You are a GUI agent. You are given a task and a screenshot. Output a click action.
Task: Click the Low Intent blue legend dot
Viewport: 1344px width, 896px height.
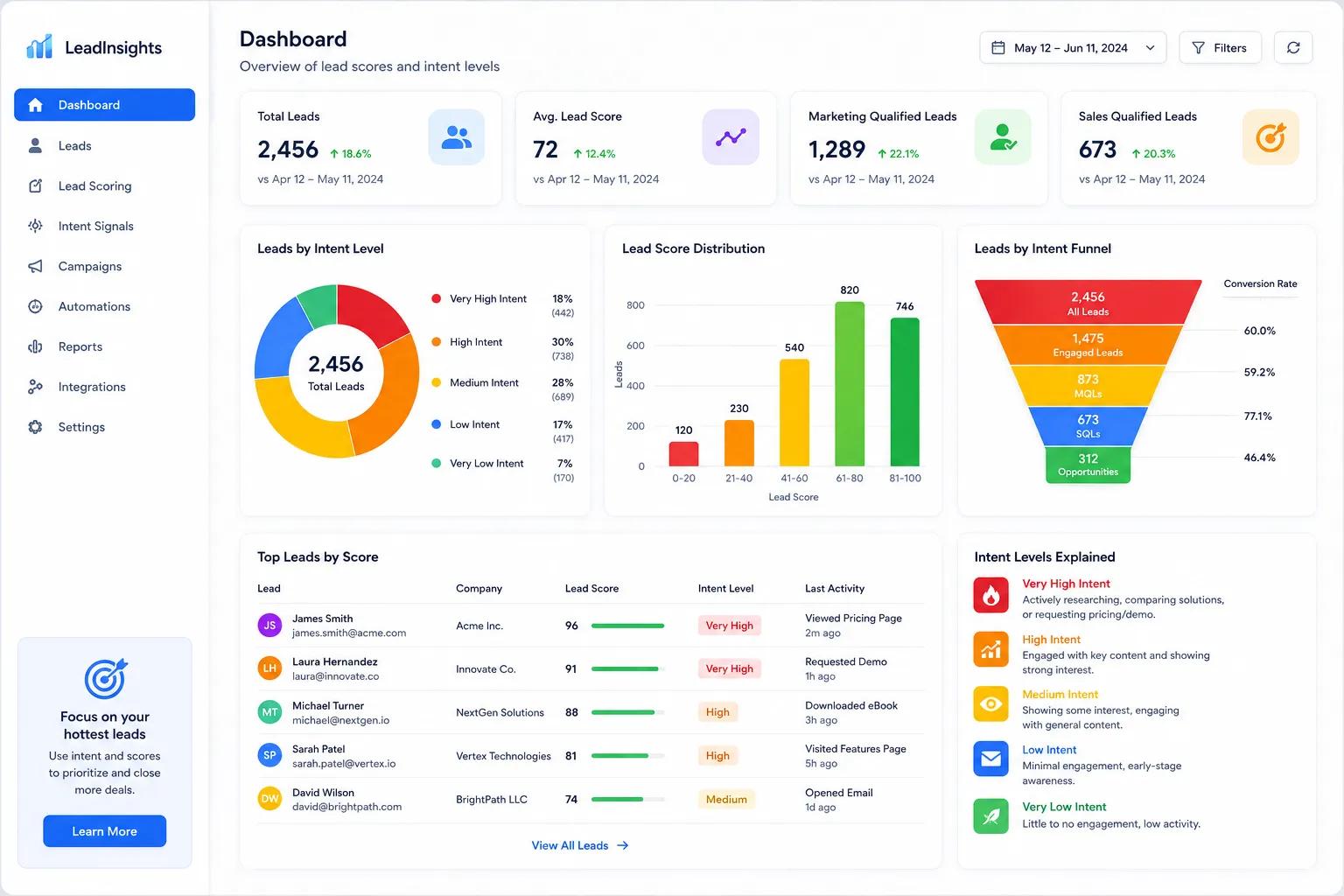[x=436, y=424]
